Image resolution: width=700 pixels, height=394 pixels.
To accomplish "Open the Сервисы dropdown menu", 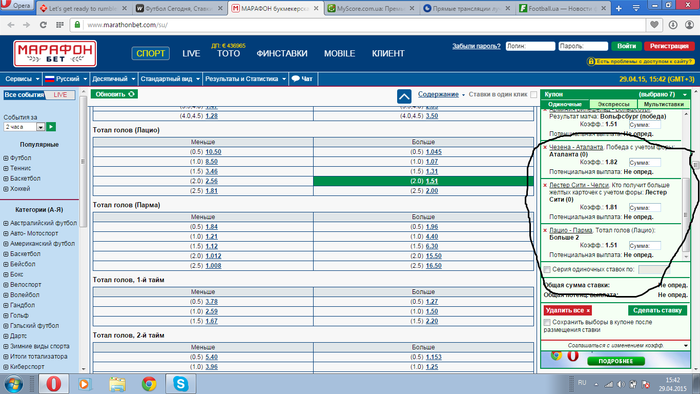I will pyautogui.click(x=22, y=79).
